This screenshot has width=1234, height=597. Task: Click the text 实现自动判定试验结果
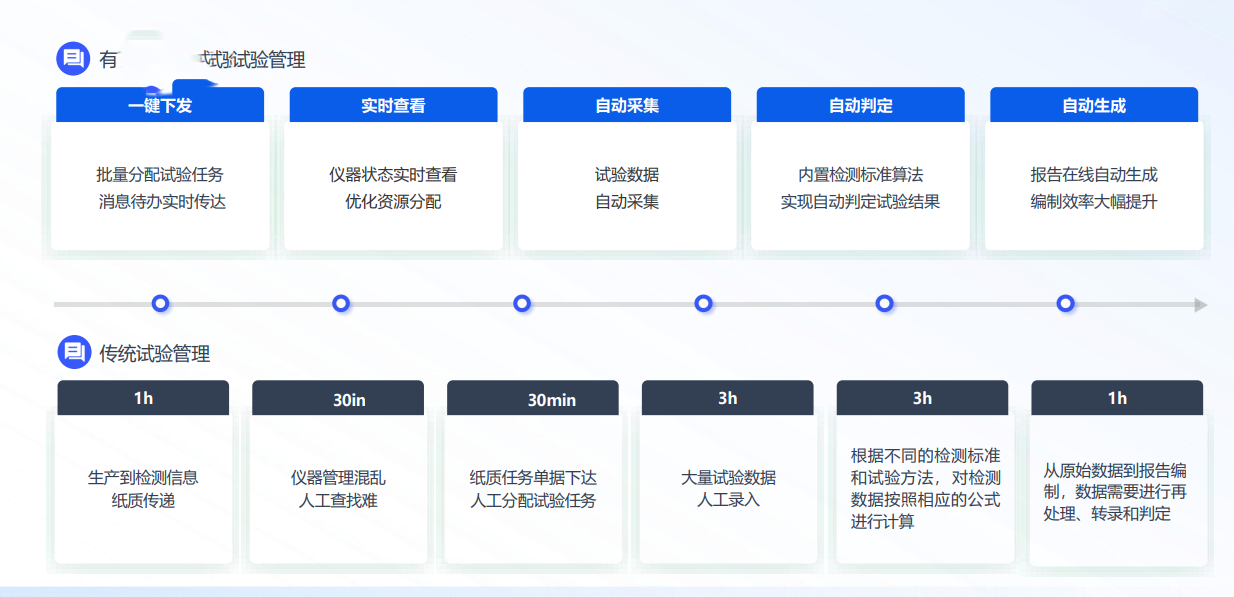point(861,202)
